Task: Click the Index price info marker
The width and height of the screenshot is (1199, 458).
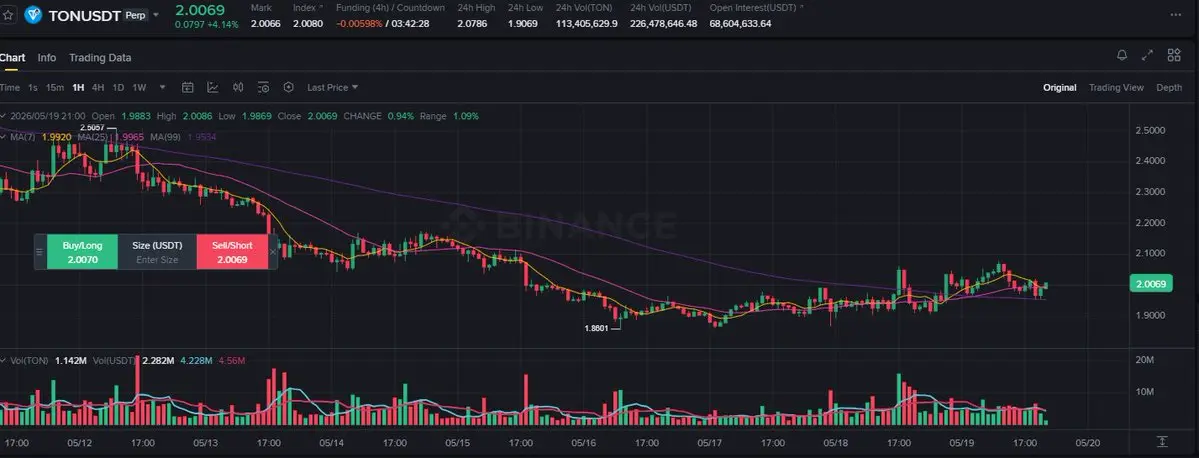Action: [320, 7]
